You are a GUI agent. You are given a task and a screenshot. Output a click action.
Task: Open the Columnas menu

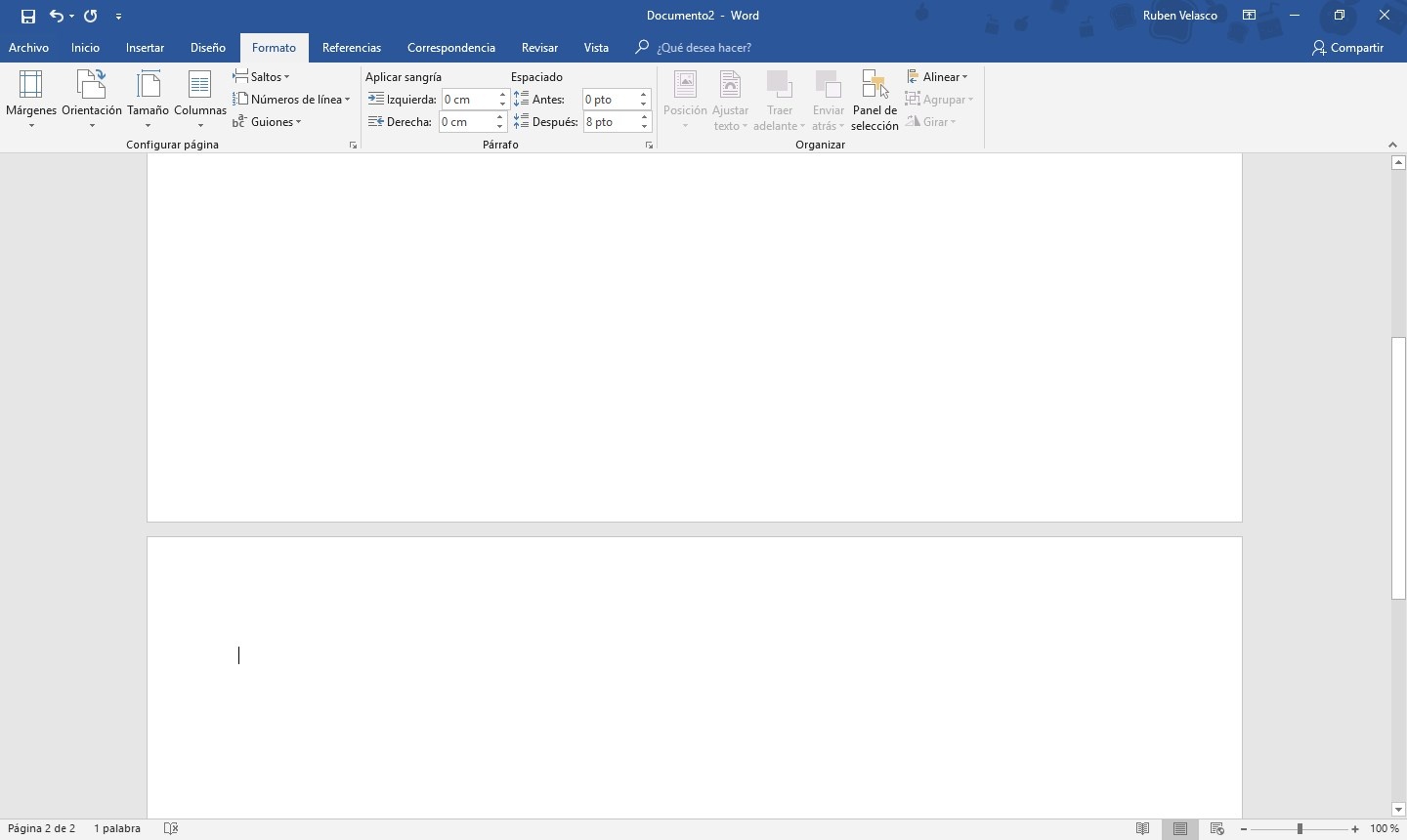pyautogui.click(x=200, y=99)
